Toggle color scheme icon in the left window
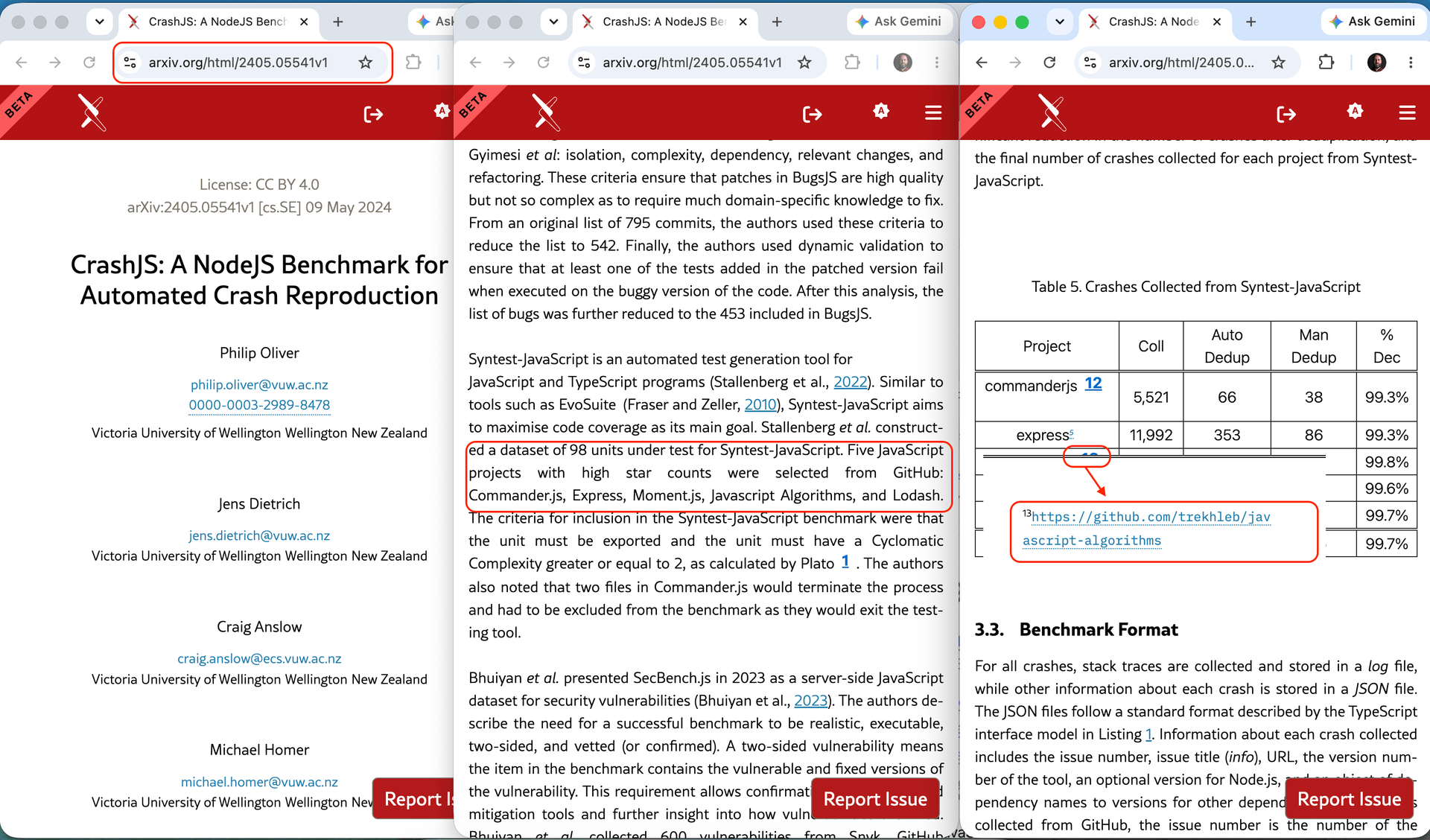The image size is (1430, 840). click(x=442, y=112)
